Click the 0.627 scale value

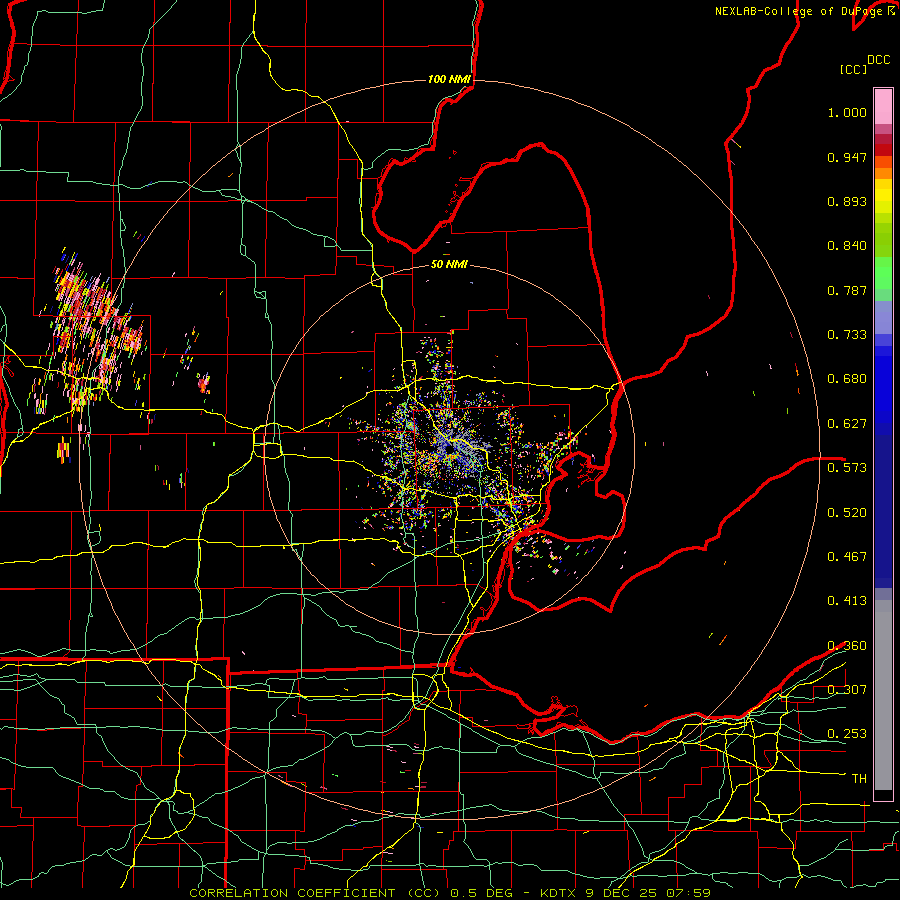(847, 424)
